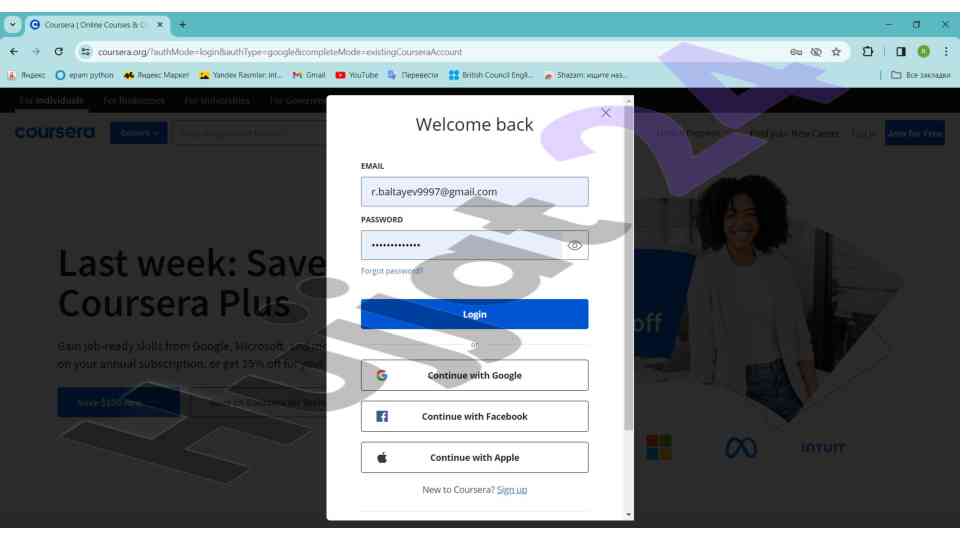Open the password manager key icon
961x540 pixels.
pos(795,52)
